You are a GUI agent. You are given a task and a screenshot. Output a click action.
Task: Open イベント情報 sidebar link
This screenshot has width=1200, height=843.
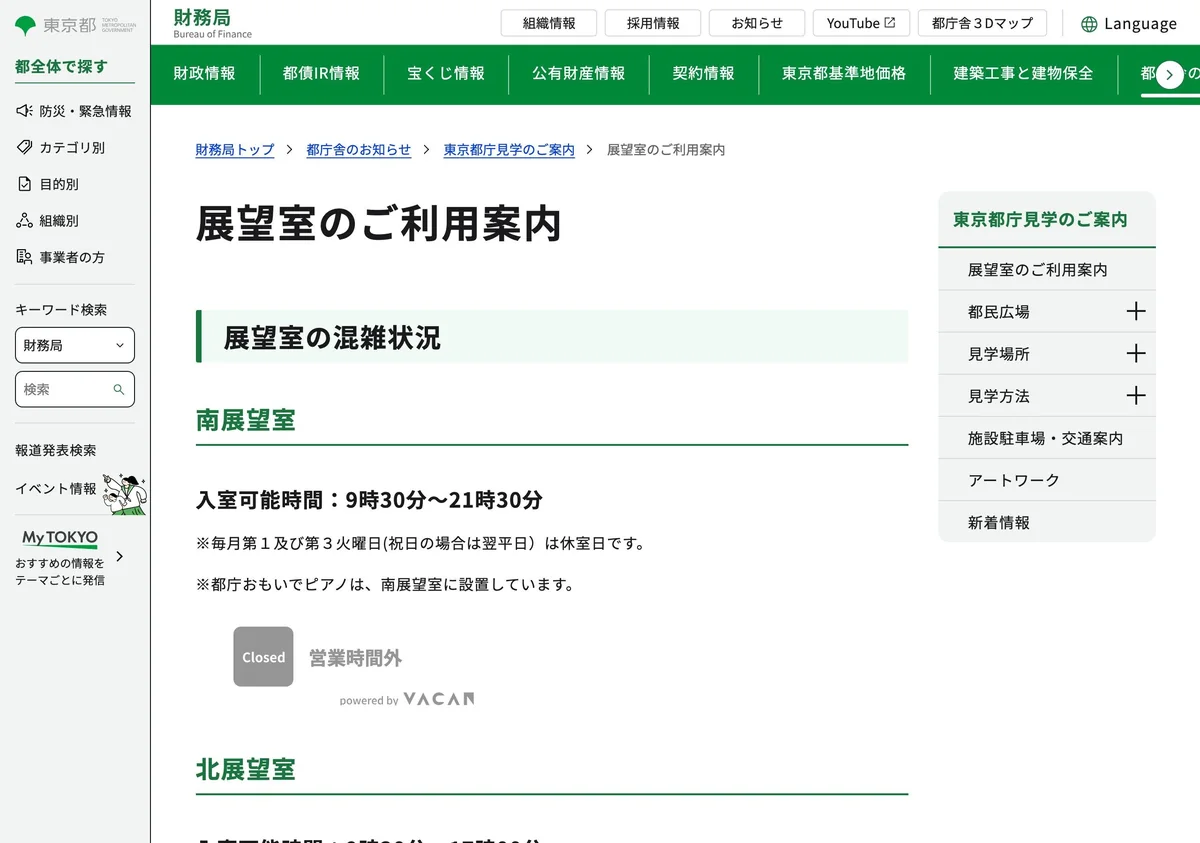tap(56, 489)
